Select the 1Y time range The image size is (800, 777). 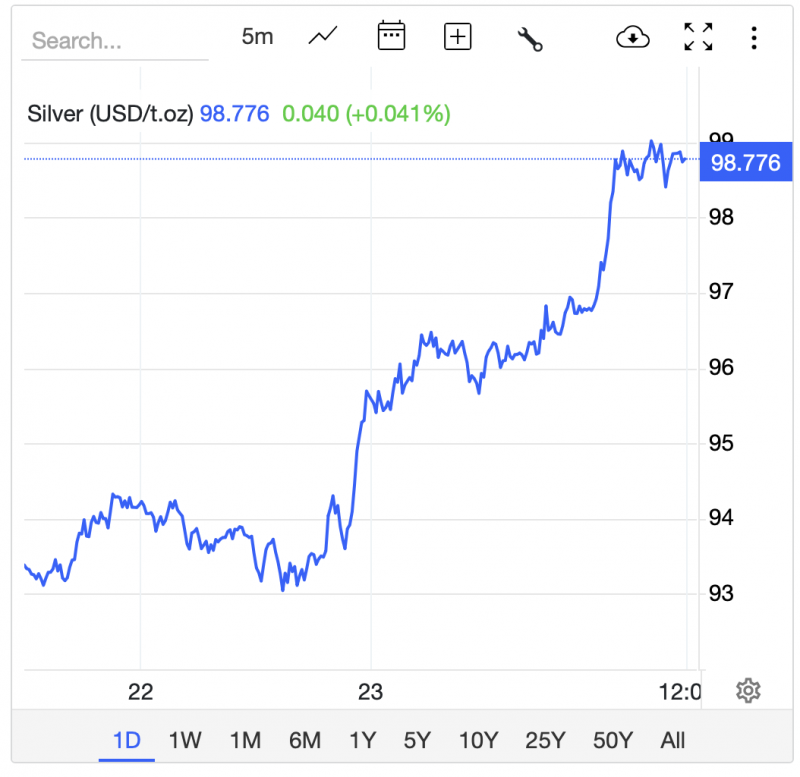(362, 740)
